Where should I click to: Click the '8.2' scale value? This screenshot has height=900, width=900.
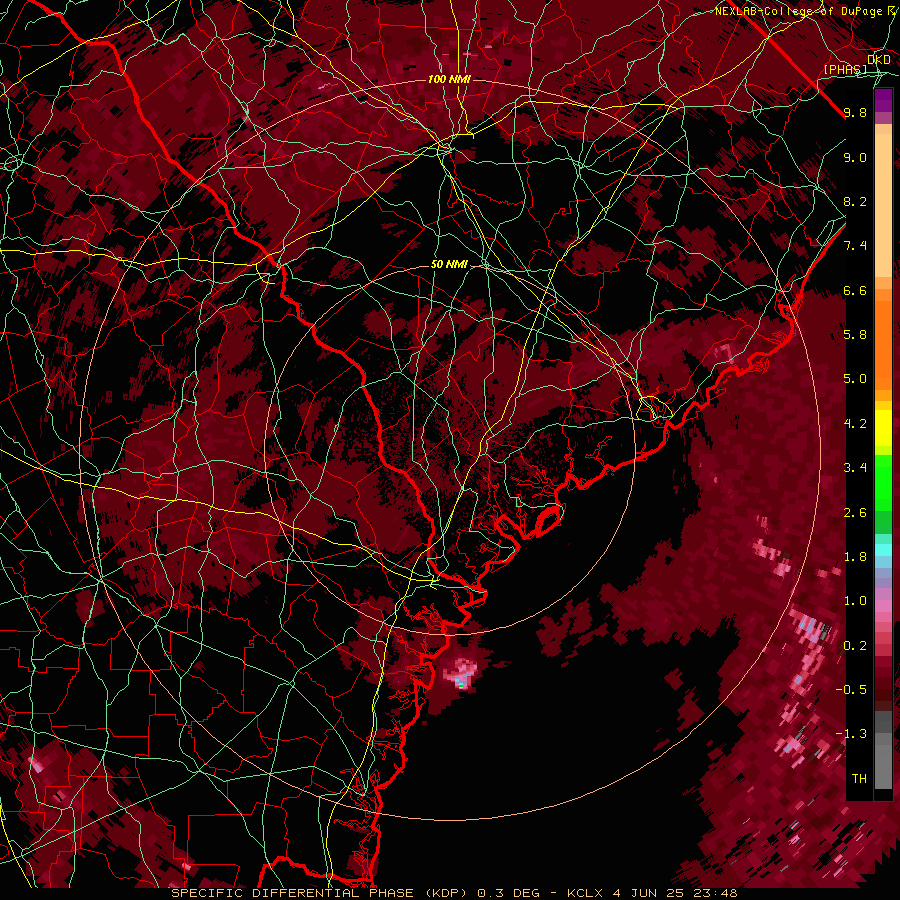coord(855,201)
